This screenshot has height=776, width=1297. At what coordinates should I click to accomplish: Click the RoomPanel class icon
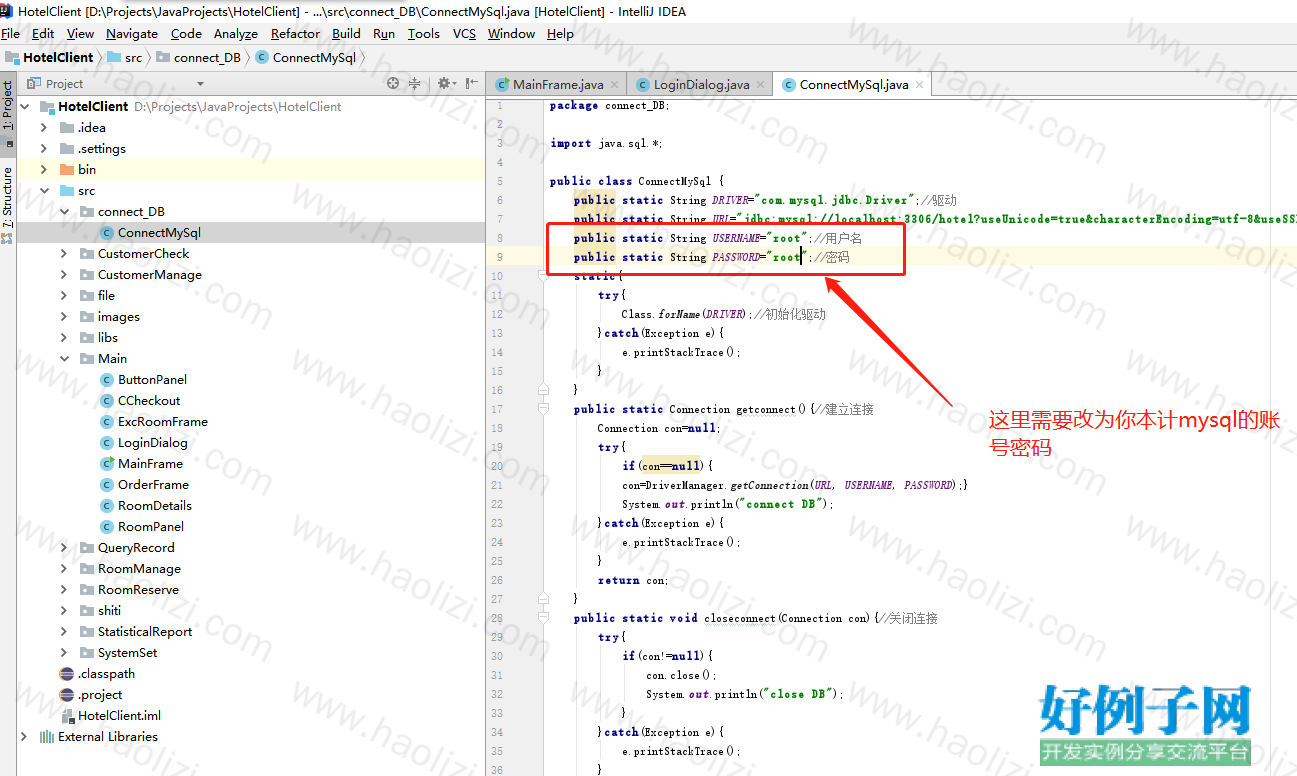pos(108,527)
